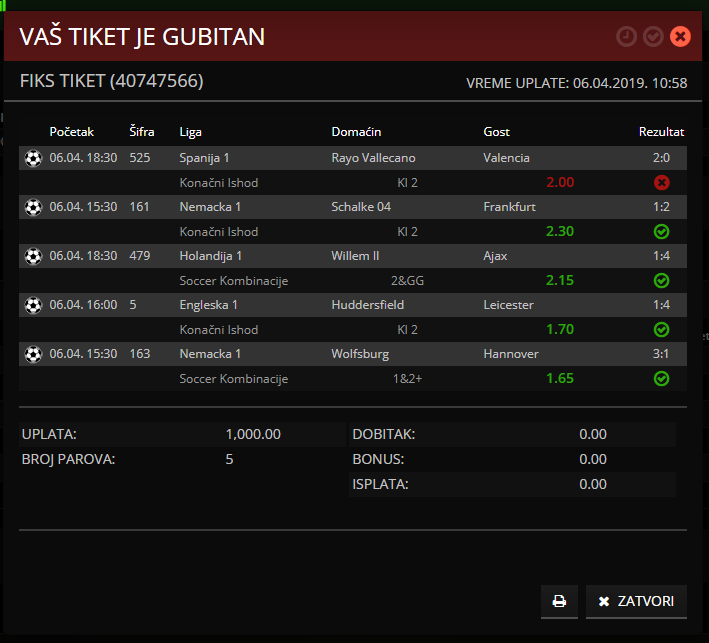
Task: Click the soccer ball icon for Huddersfield match
Action: (33, 305)
